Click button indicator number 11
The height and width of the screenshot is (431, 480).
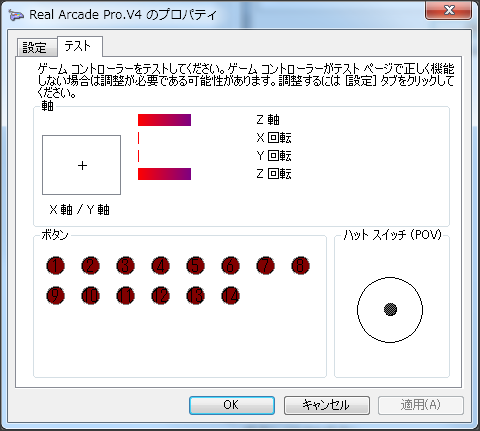pyautogui.click(x=125, y=296)
